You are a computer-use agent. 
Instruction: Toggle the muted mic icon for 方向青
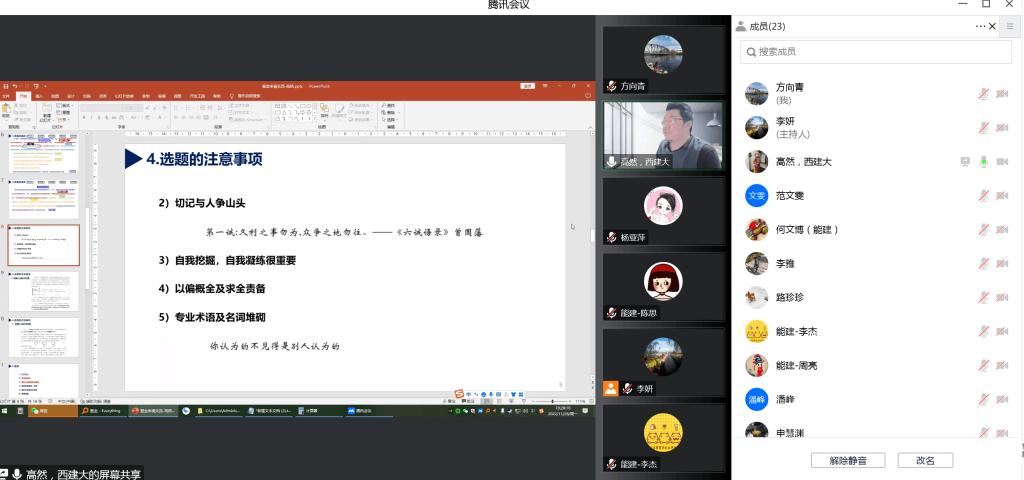[x=984, y=94]
